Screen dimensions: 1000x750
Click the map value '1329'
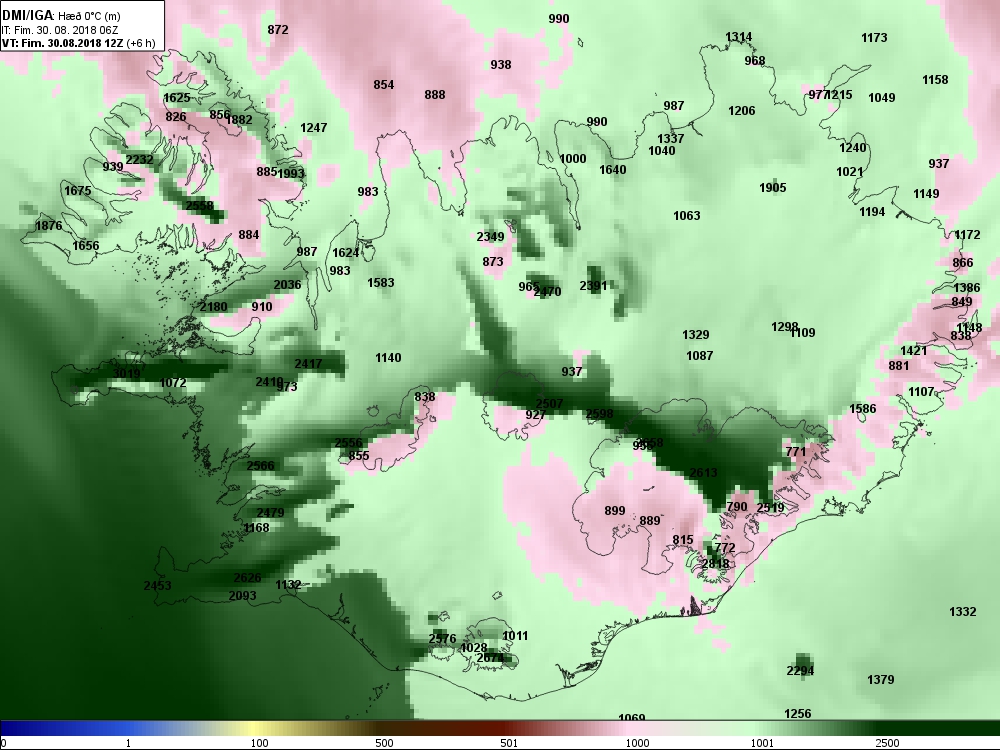696,335
